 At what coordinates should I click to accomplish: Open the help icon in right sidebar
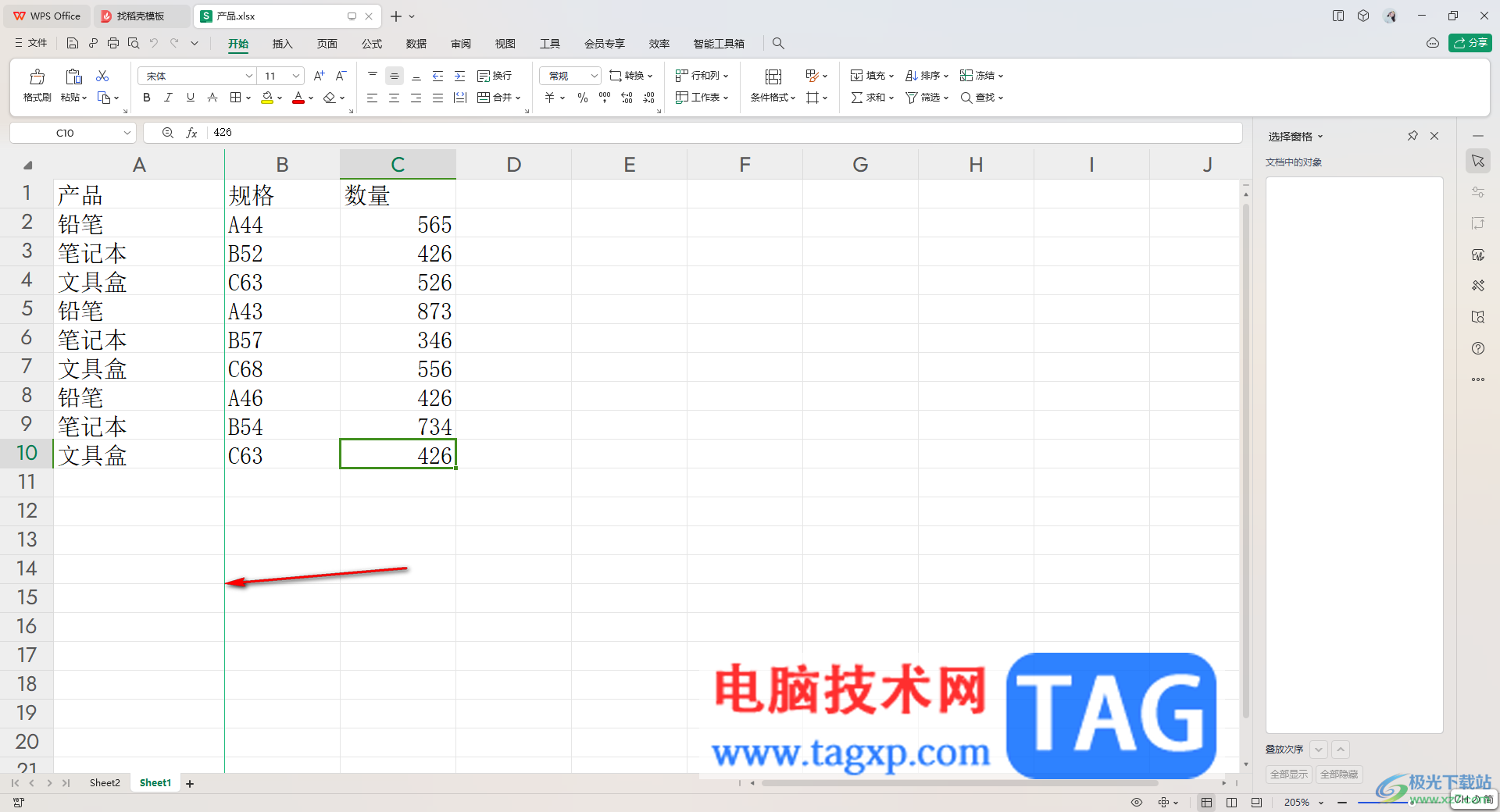click(x=1478, y=348)
